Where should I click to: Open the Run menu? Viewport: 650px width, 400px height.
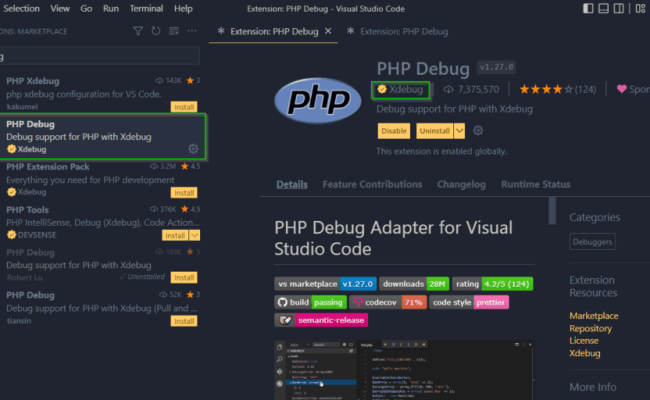pyautogui.click(x=111, y=9)
